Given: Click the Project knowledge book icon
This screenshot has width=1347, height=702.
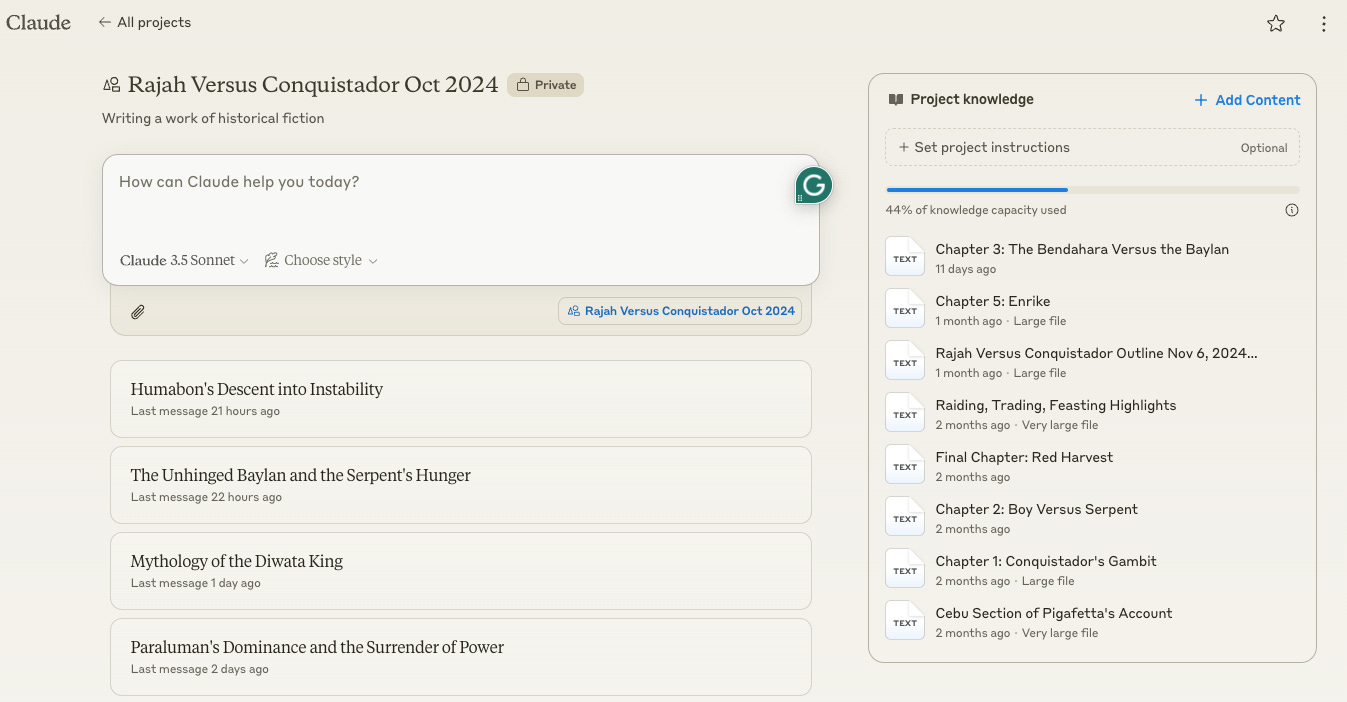Looking at the screenshot, I should click(x=896, y=100).
